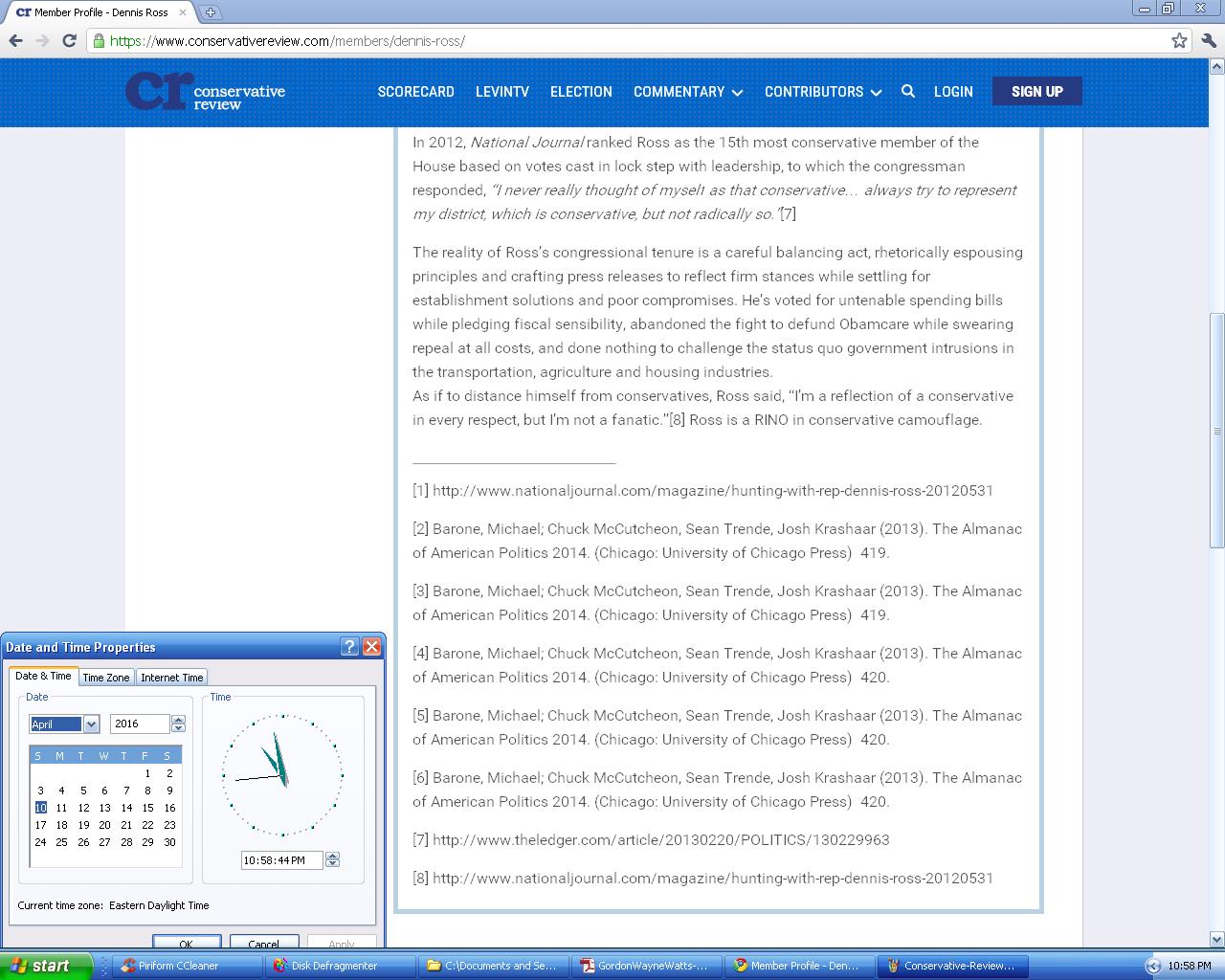Image resolution: width=1225 pixels, height=980 pixels.
Task: Click the analog clock face
Action: click(282, 775)
